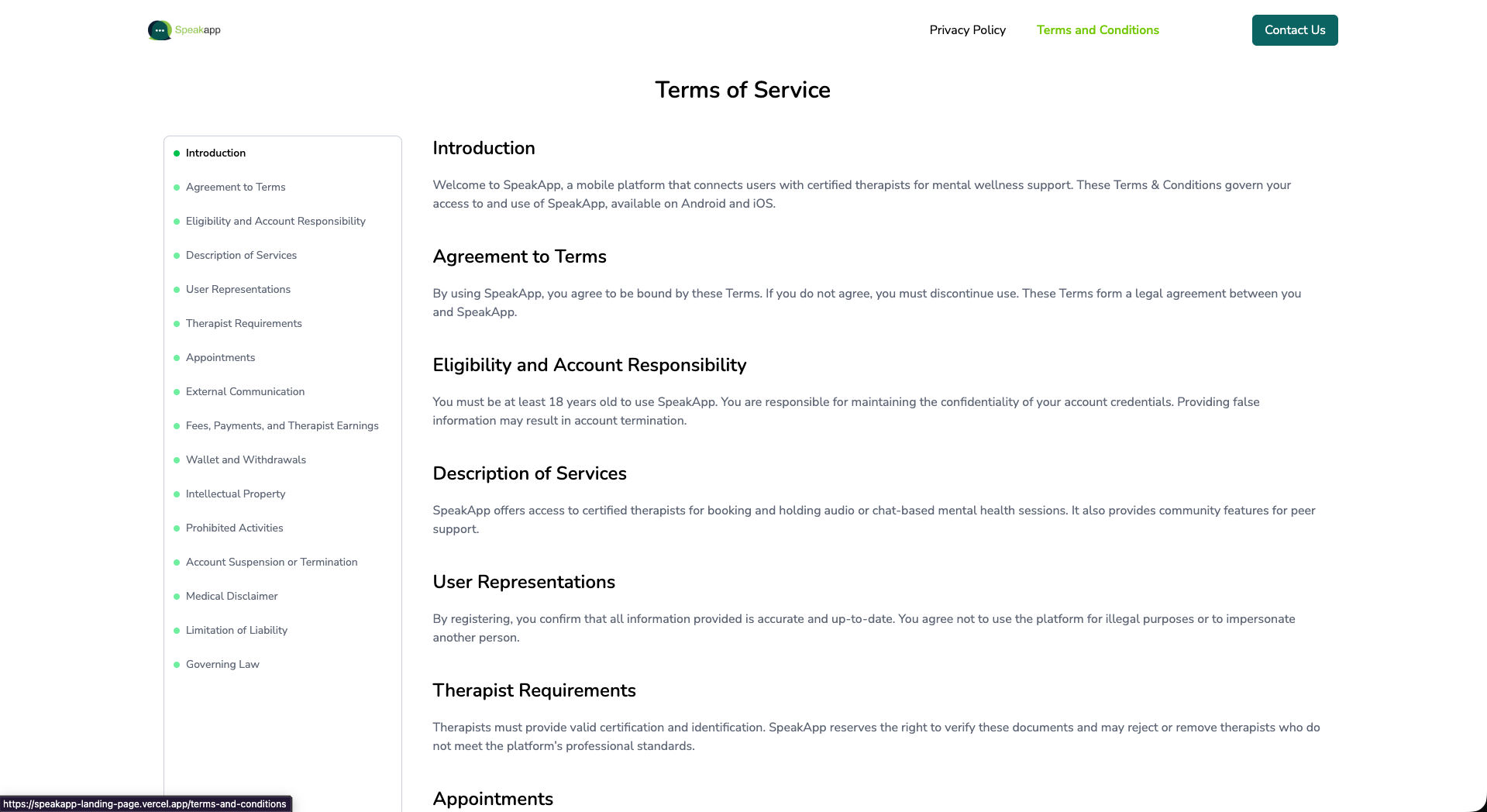Open the Medical Disclaimer section
Screen dimensions: 1487x812
tap(231, 596)
